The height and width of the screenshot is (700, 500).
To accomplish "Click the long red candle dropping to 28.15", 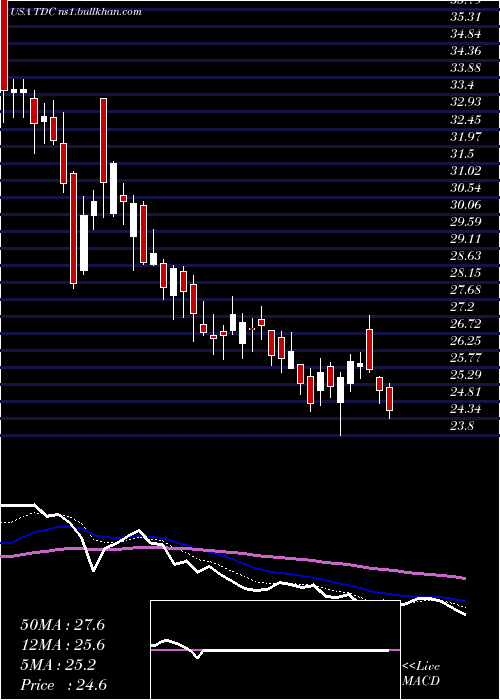I will (x=73, y=228).
